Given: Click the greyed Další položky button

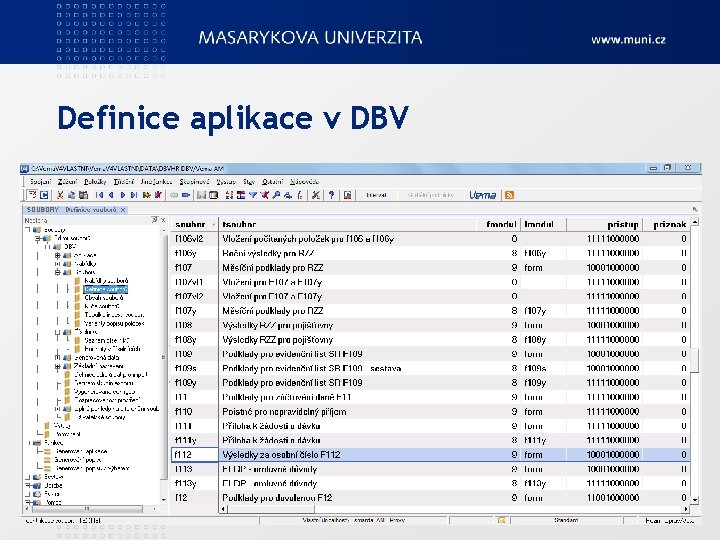Looking at the screenshot, I should coord(430,195).
